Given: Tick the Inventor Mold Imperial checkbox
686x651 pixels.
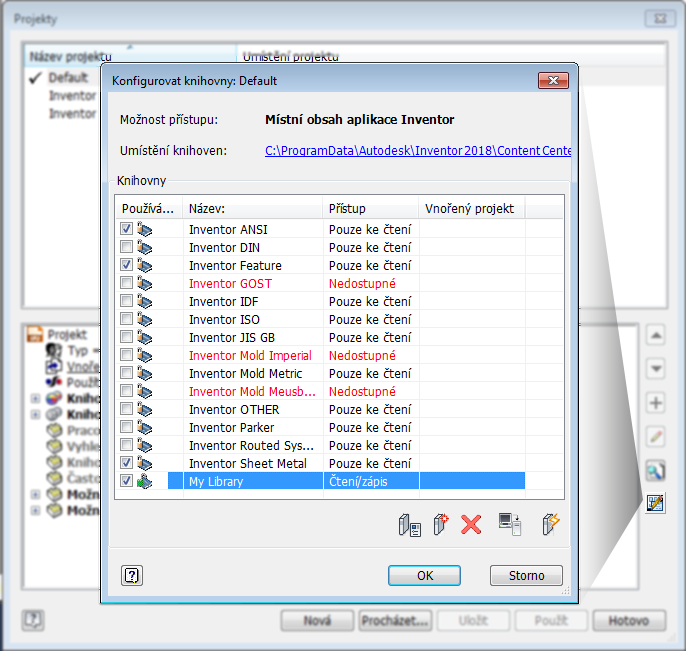Looking at the screenshot, I should click(x=126, y=354).
